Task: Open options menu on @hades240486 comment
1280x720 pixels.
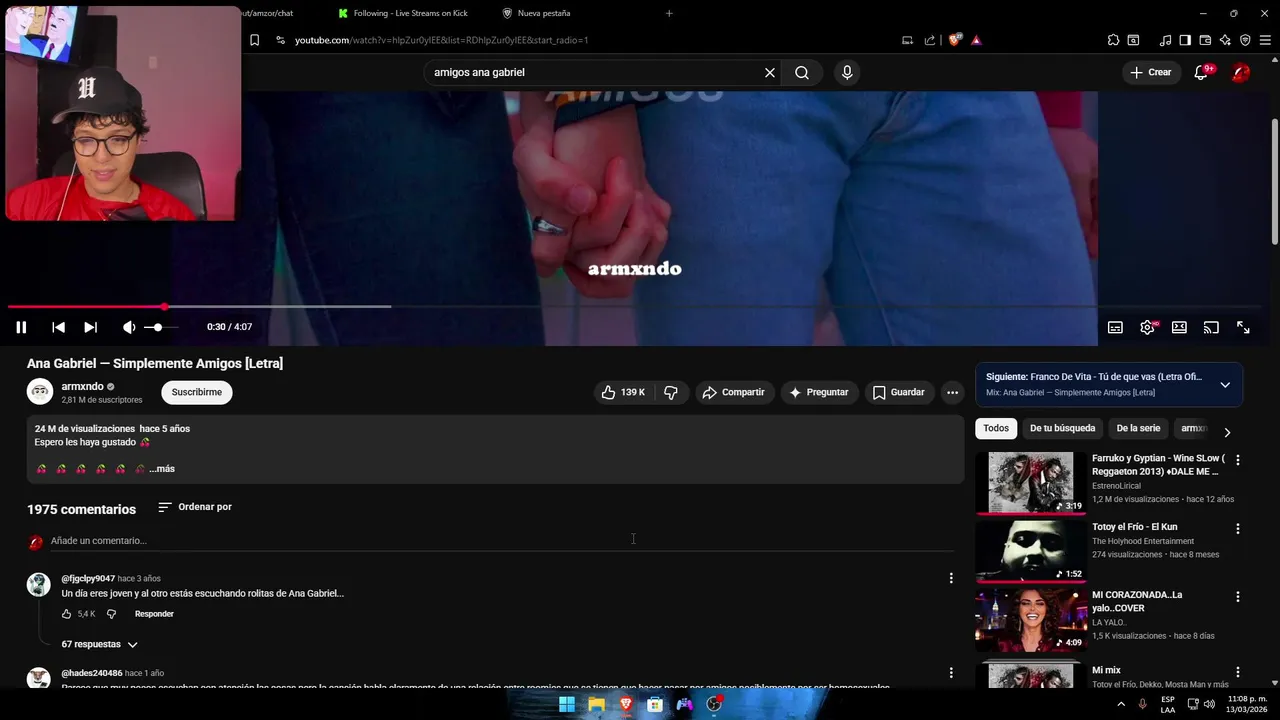Action: 951,673
